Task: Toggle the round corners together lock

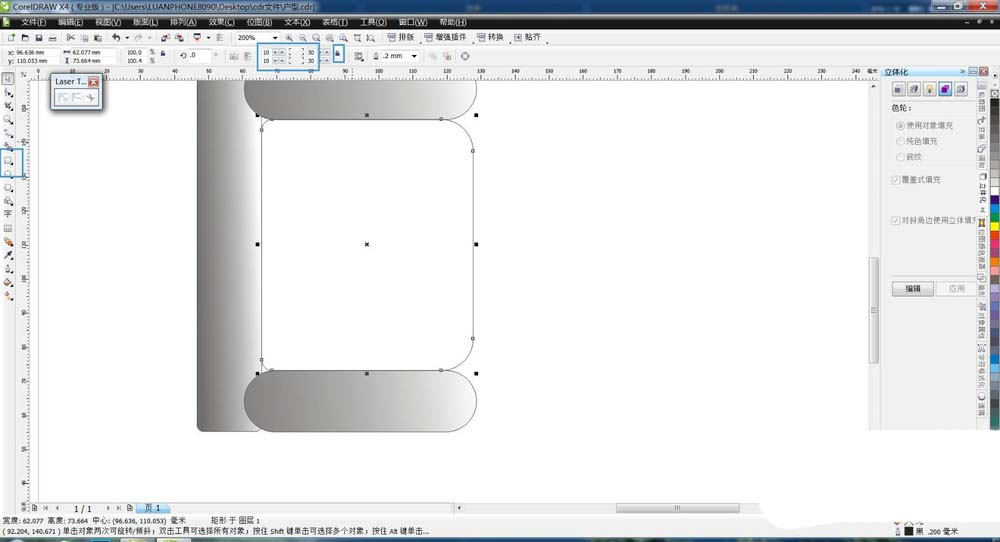Action: coord(338,55)
